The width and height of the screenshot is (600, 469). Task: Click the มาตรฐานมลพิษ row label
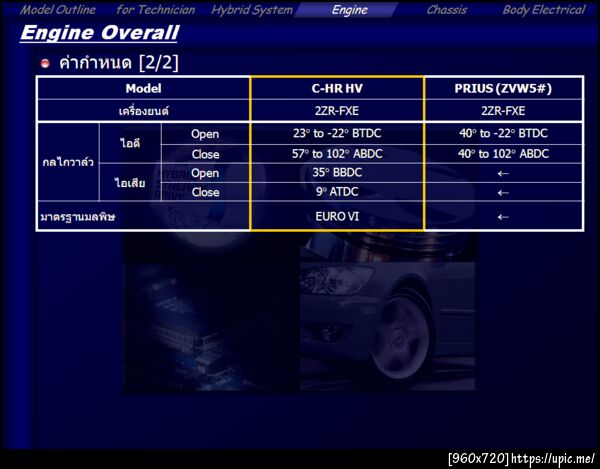[x=78, y=217]
